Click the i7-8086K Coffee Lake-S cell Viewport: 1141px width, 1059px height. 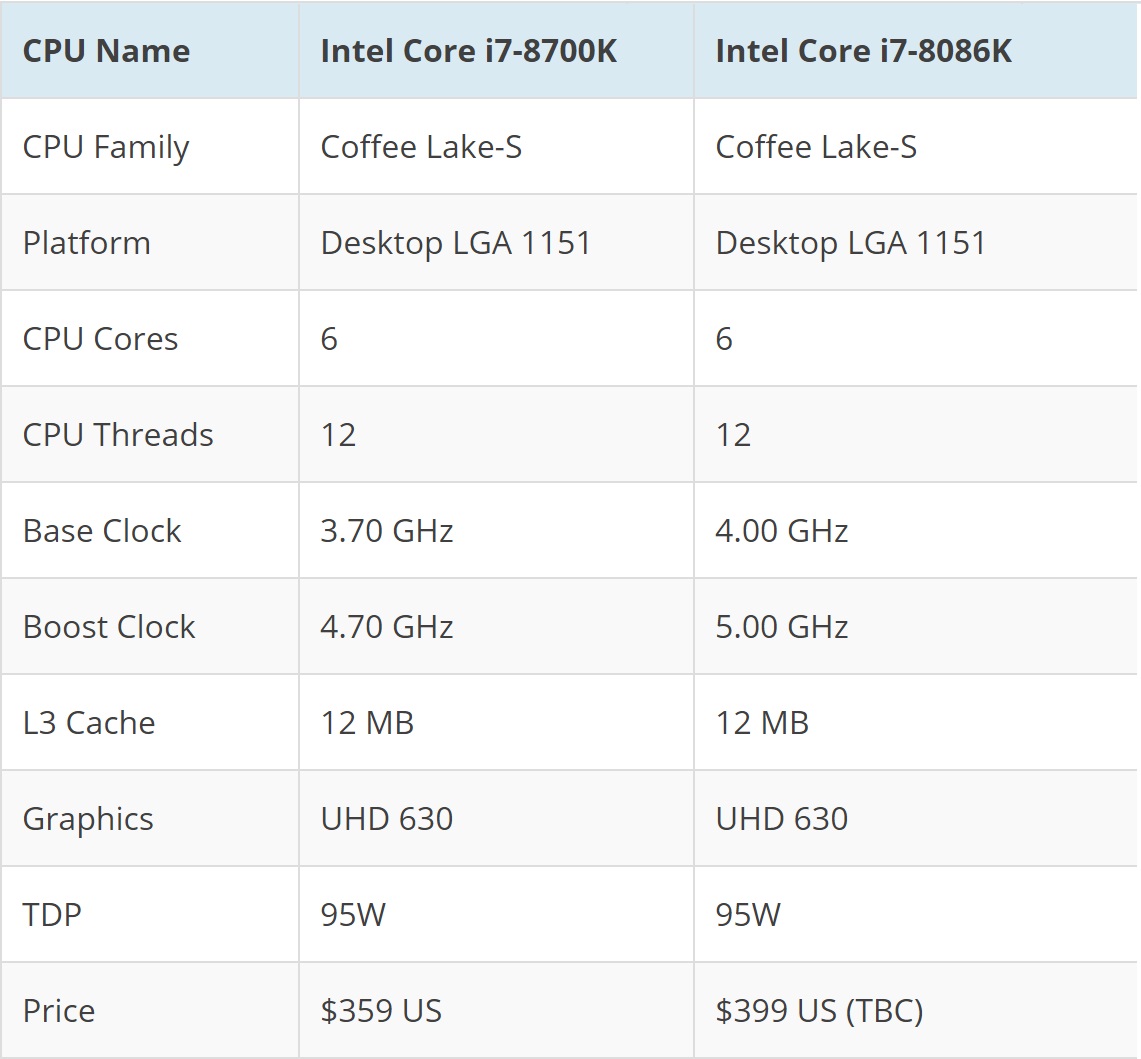click(816, 147)
